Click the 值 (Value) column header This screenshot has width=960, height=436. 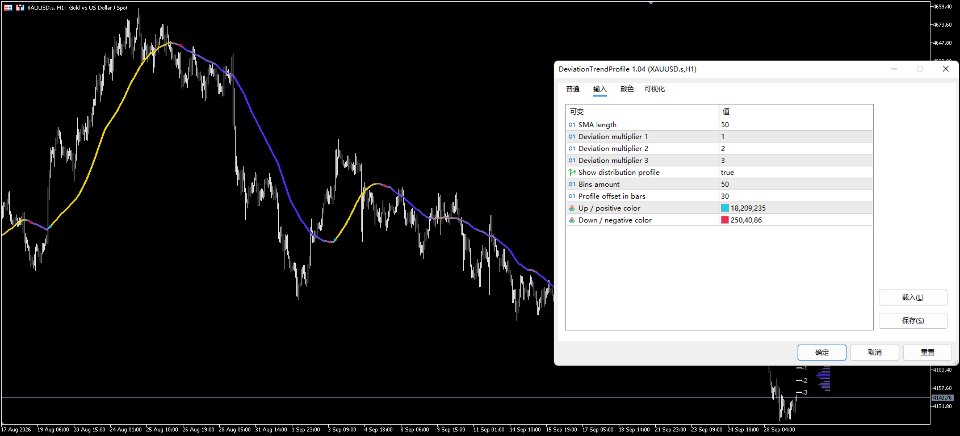pos(796,112)
